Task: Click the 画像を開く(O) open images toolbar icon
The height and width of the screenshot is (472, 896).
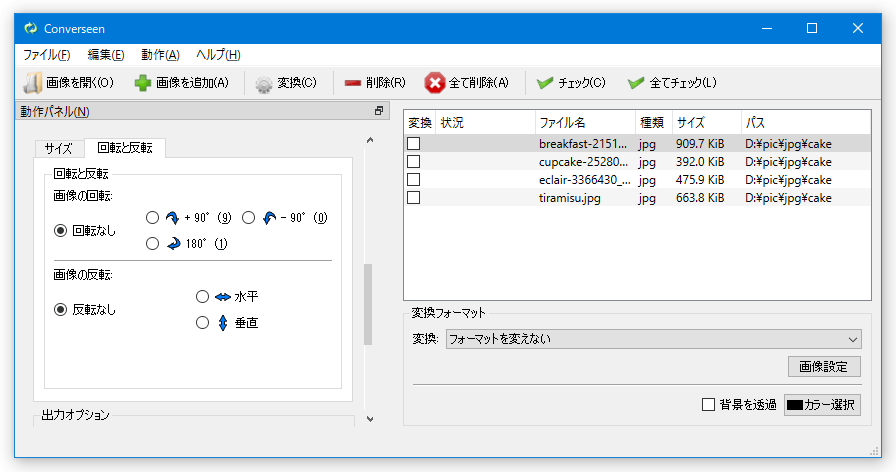Action: click(32, 83)
